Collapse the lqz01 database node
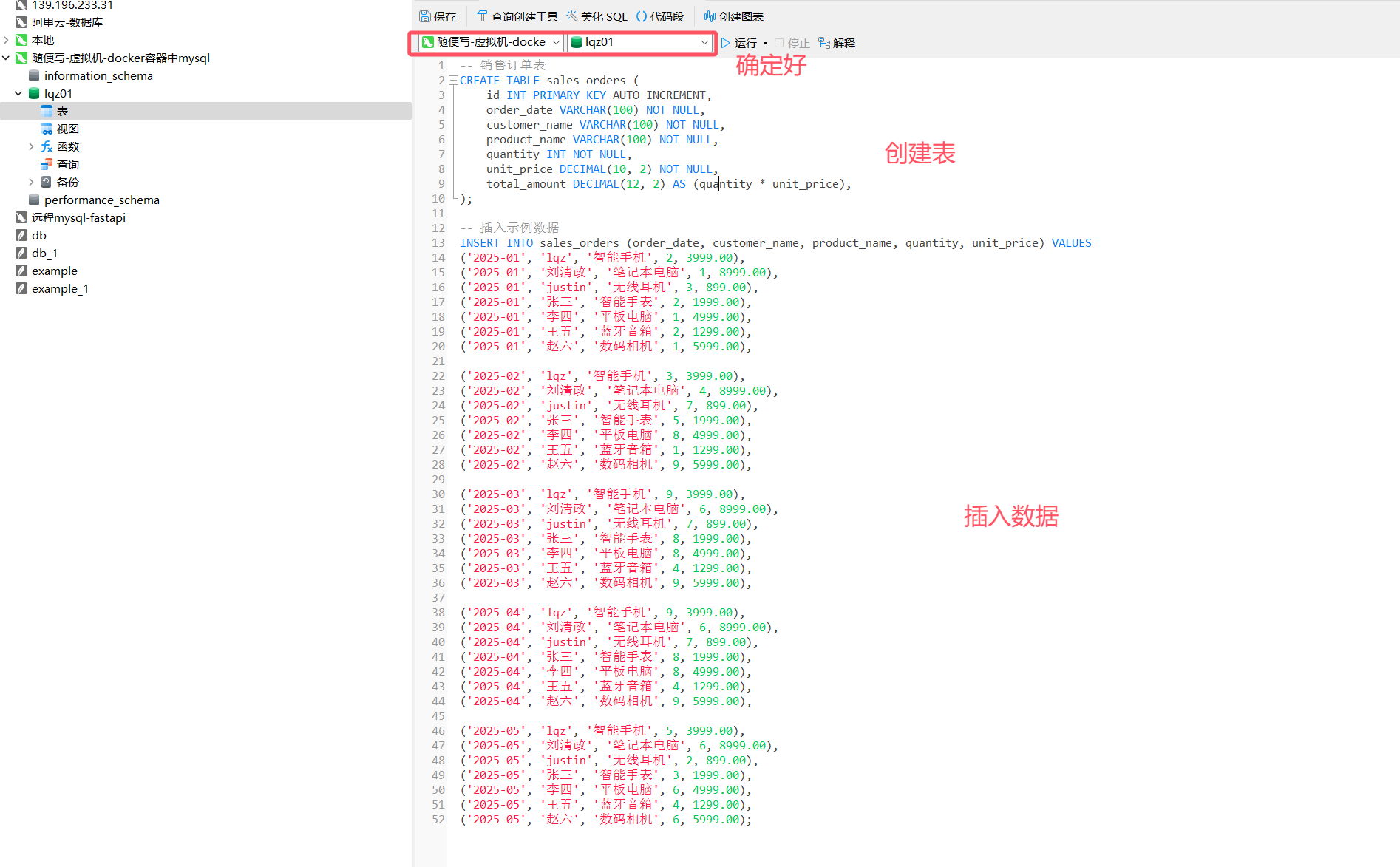Viewport: 1400px width, 867px height. click(x=18, y=93)
